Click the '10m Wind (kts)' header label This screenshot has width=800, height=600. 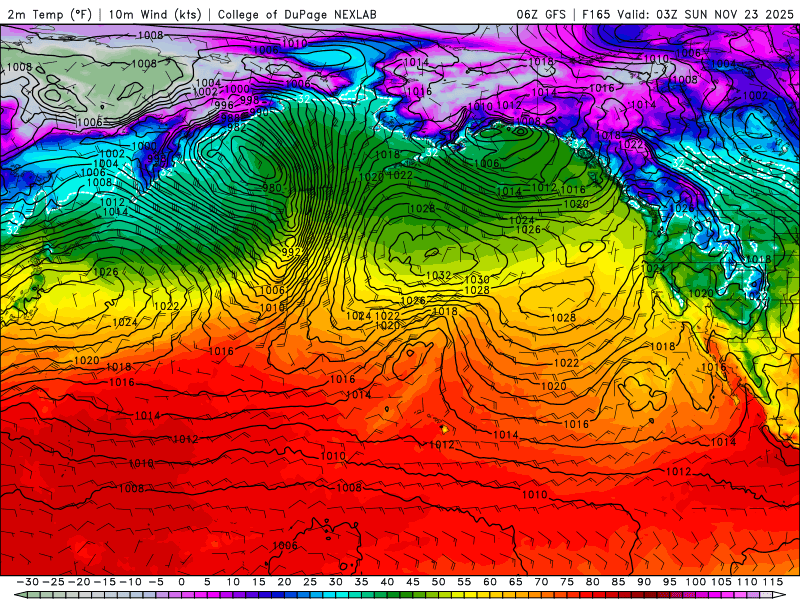[155, 14]
